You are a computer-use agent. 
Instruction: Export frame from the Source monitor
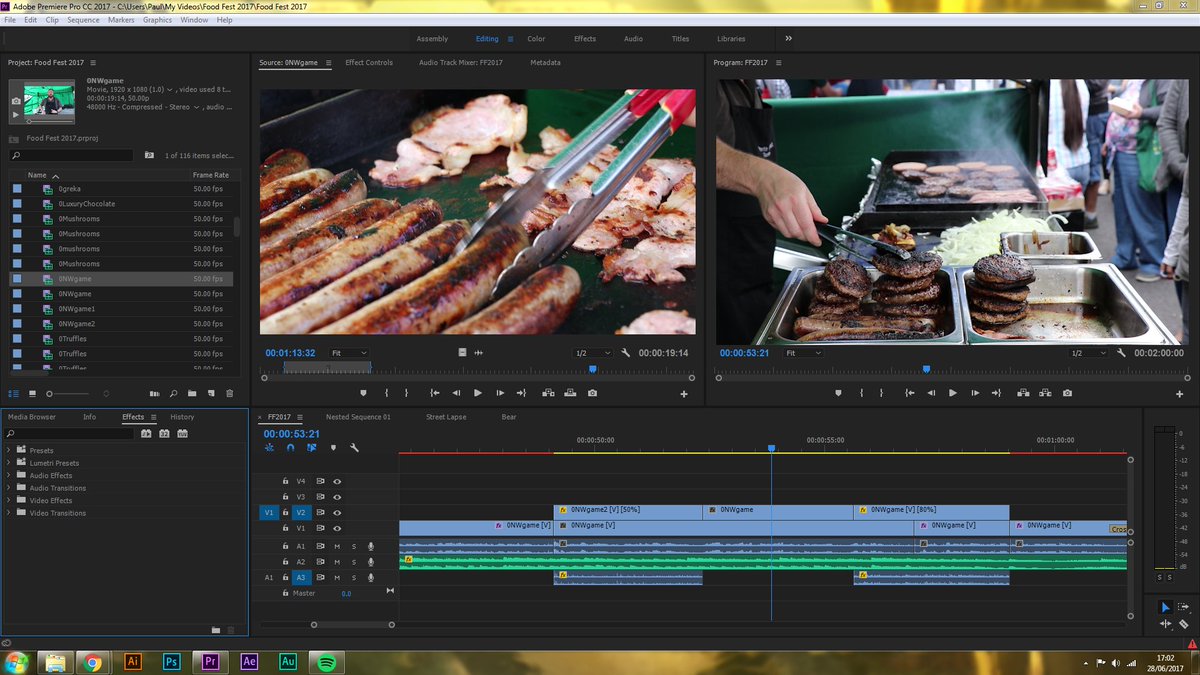(592, 393)
